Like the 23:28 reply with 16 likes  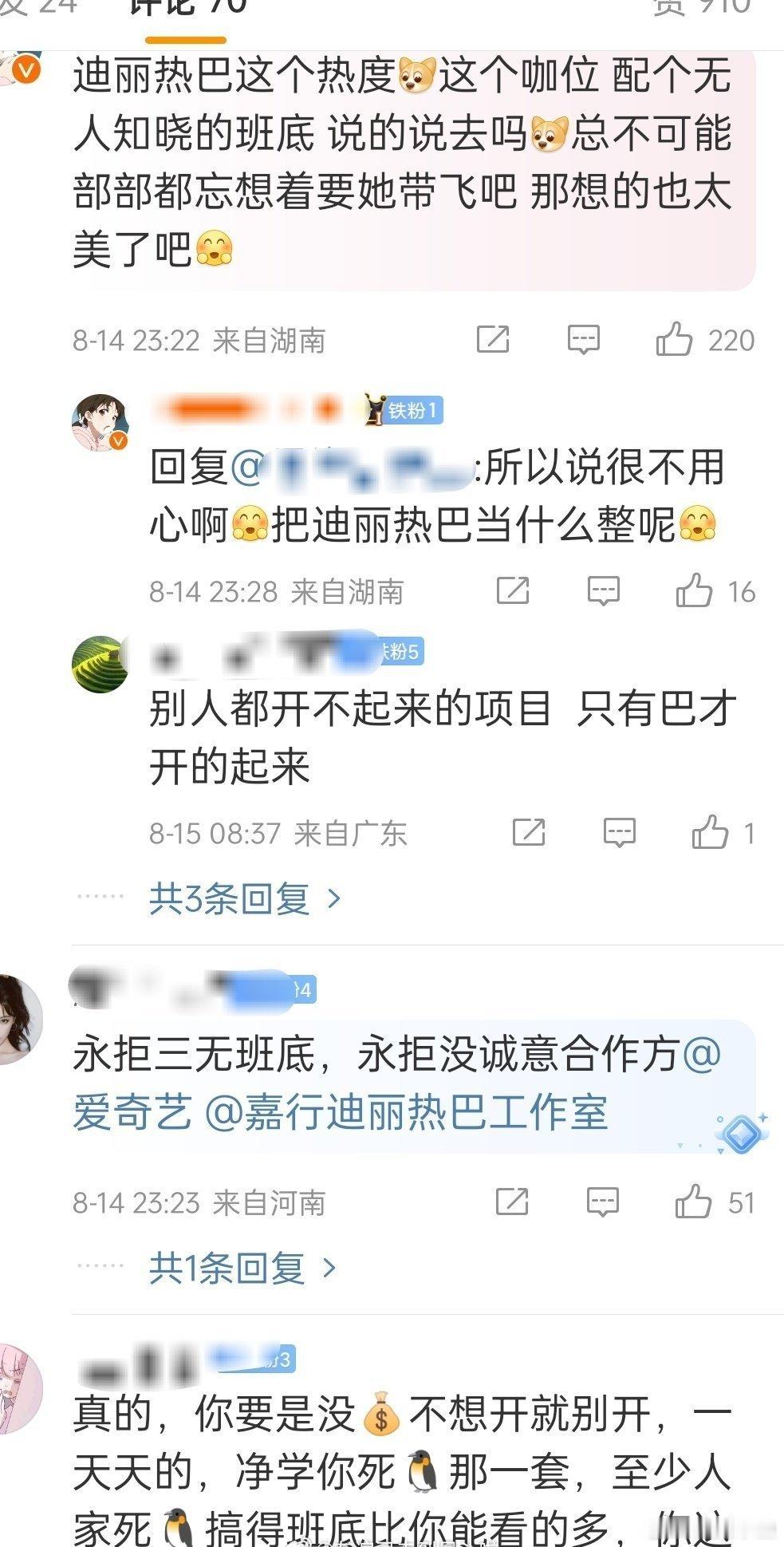694,591
